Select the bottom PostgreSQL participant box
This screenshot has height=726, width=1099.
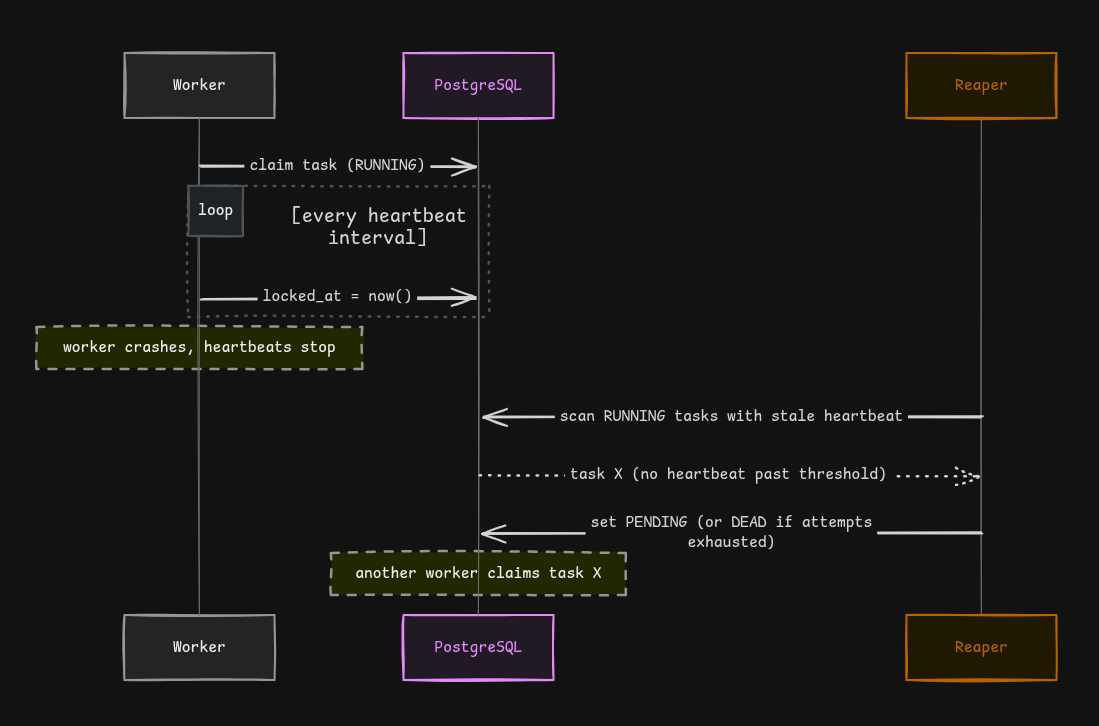point(478,648)
